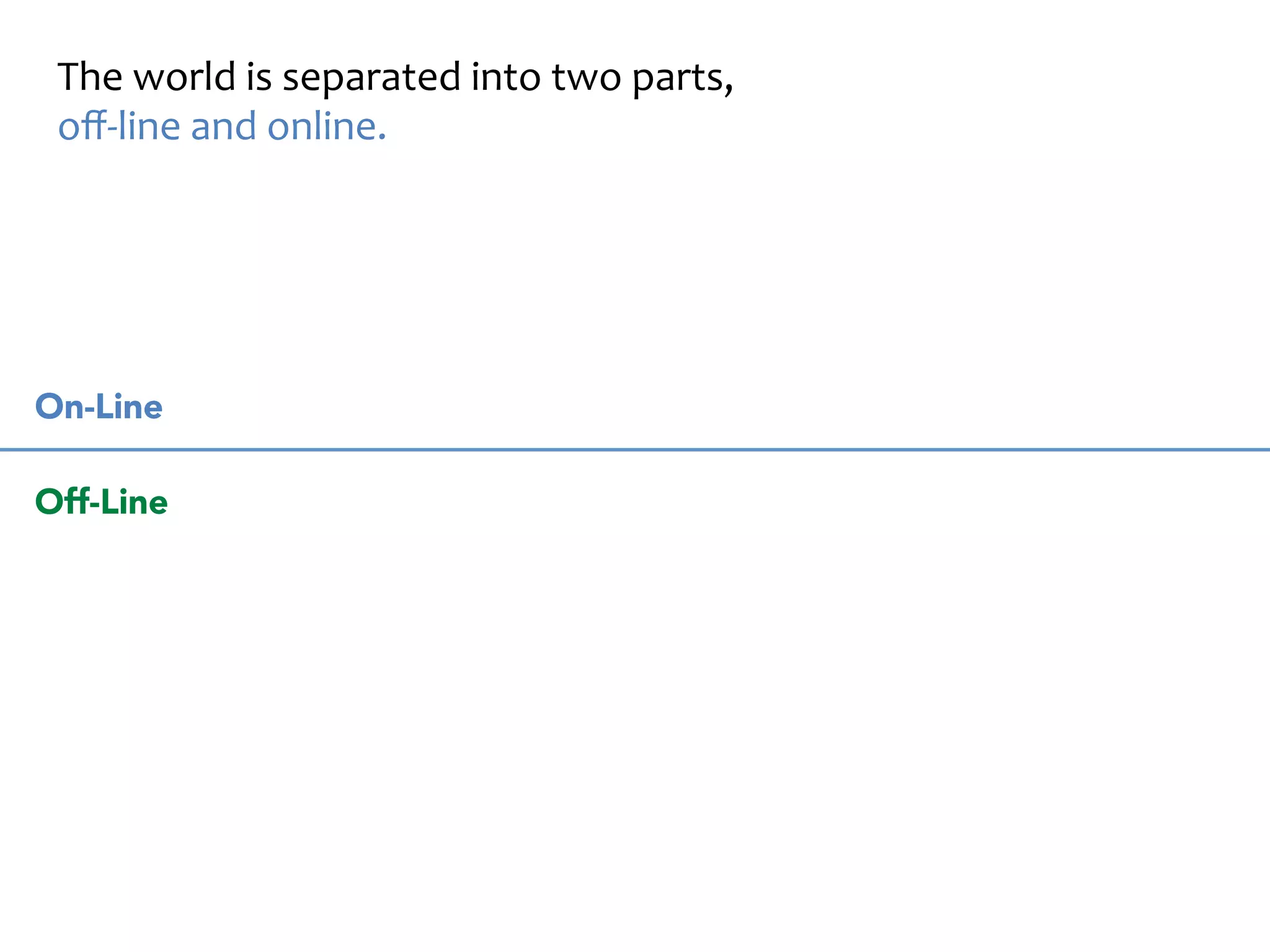Click the blue word "and" in the subtitle
Viewport: 1270px width, 952px height.
pos(223,126)
